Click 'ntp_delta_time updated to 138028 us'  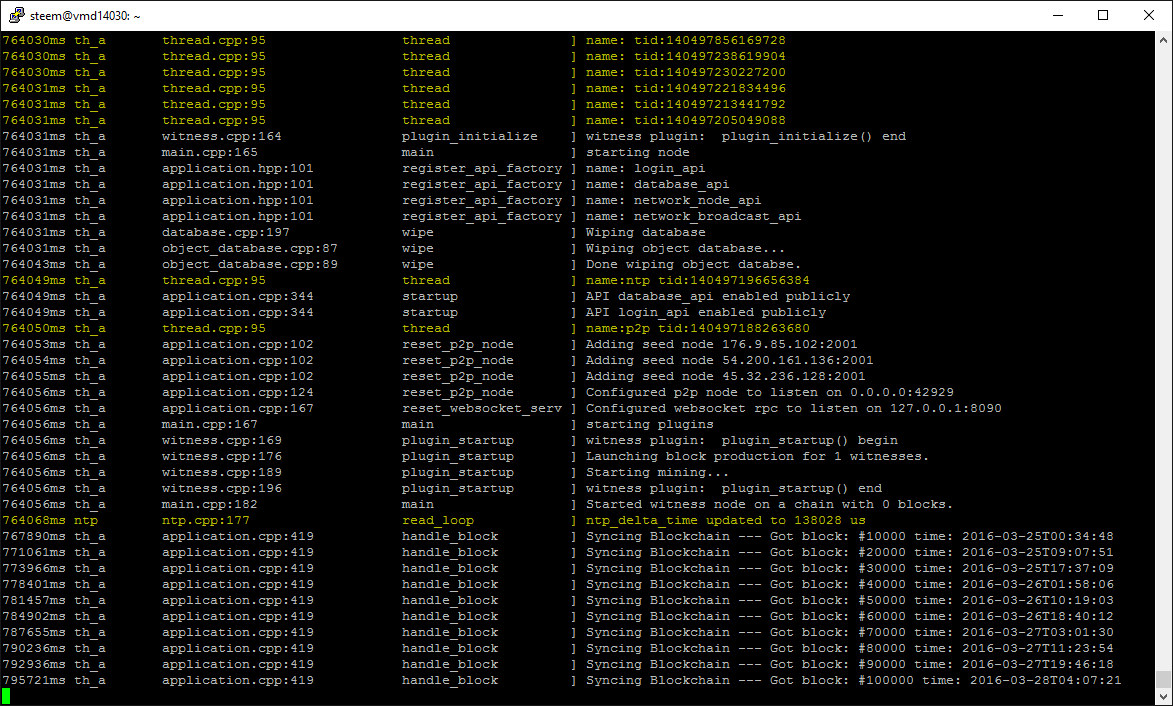click(x=726, y=521)
